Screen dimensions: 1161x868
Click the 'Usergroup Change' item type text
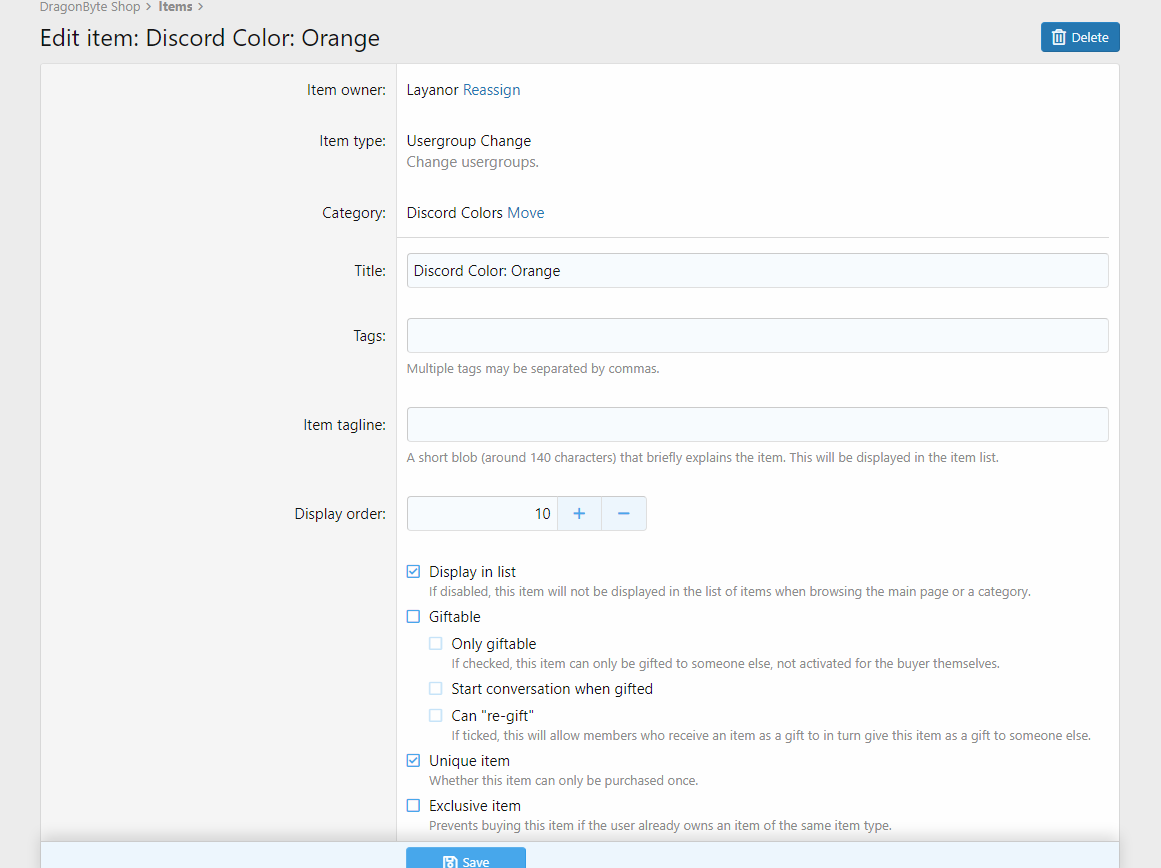tap(469, 141)
